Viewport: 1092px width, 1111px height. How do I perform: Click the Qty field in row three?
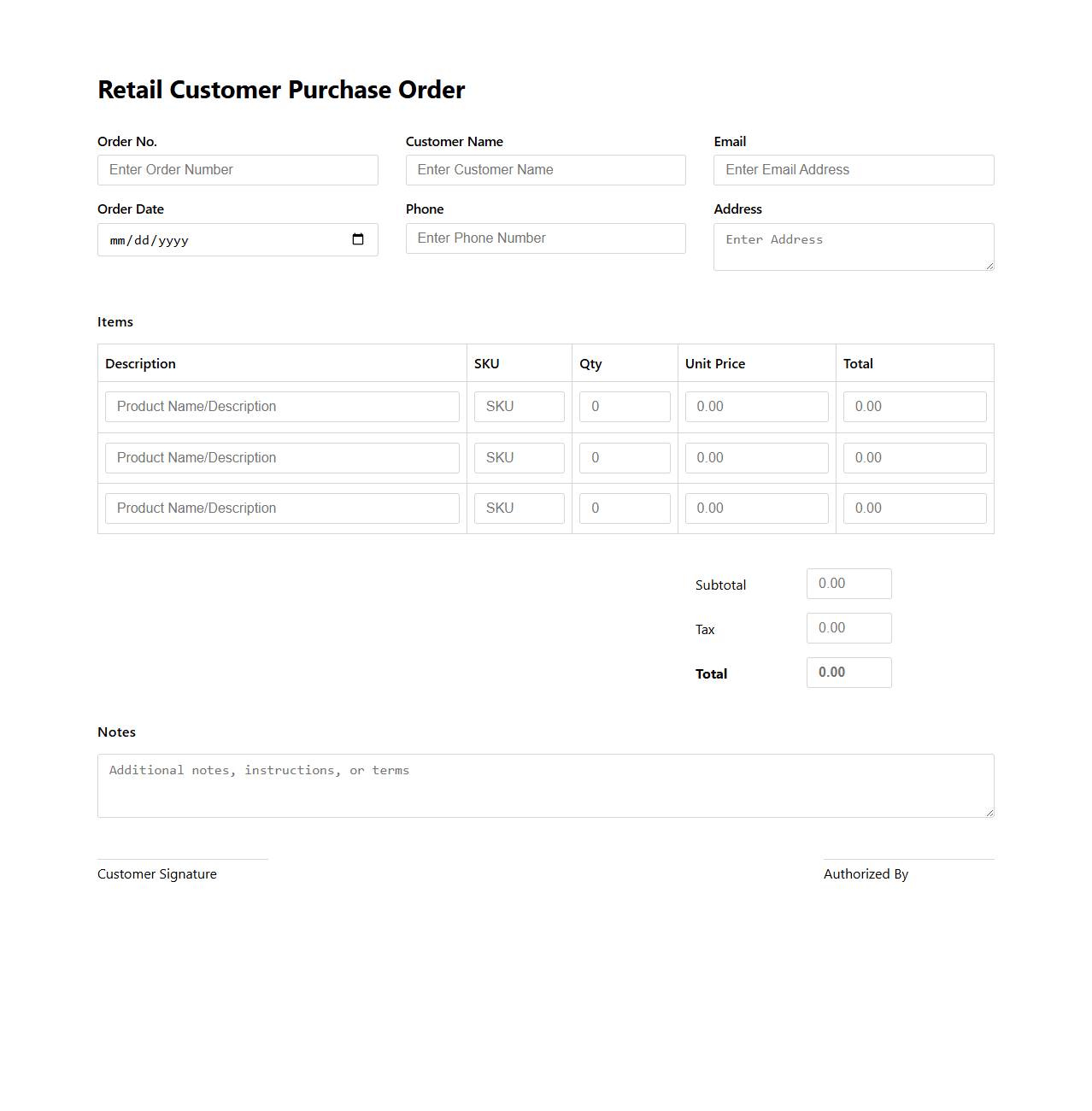coord(625,508)
